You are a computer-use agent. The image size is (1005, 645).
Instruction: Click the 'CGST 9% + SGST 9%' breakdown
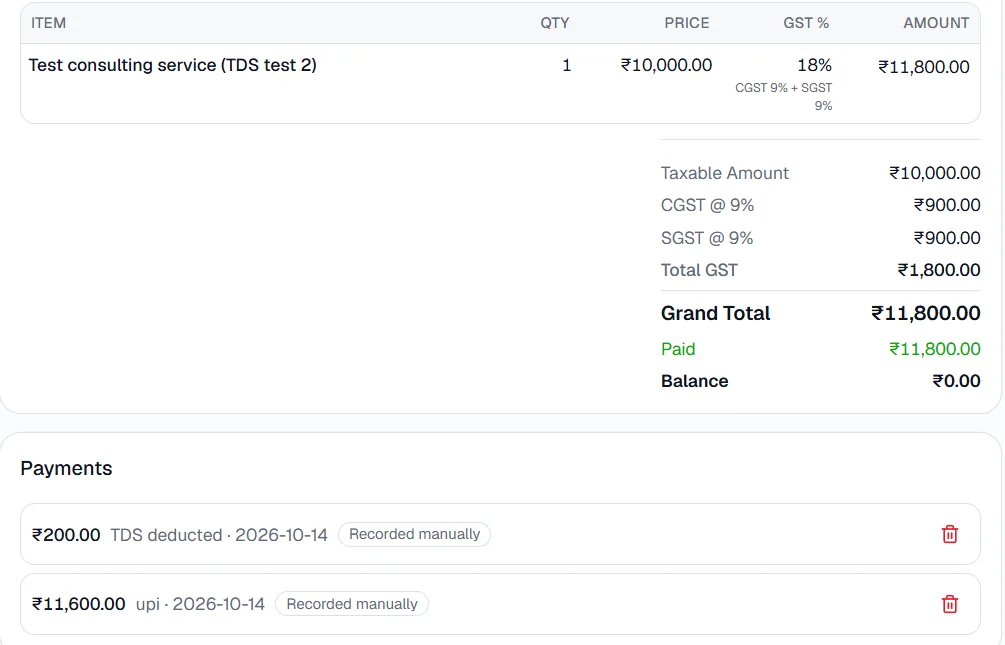(783, 96)
